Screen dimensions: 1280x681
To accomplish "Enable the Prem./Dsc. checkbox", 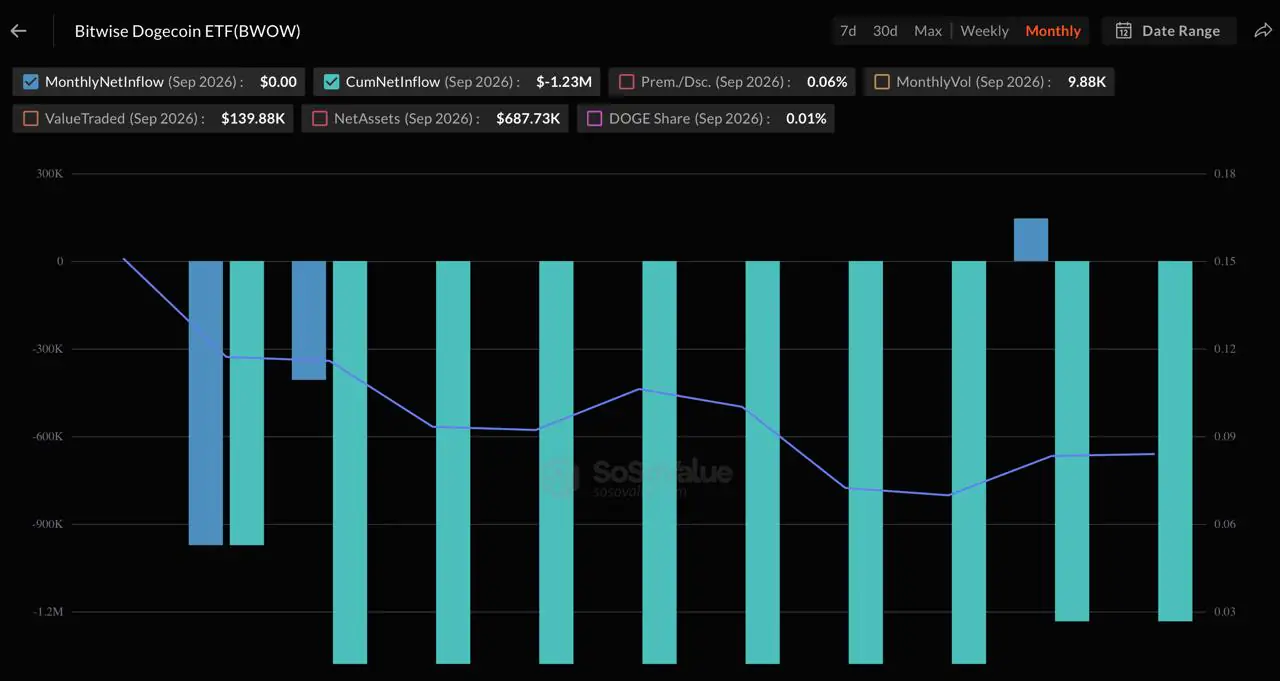I will [x=627, y=82].
